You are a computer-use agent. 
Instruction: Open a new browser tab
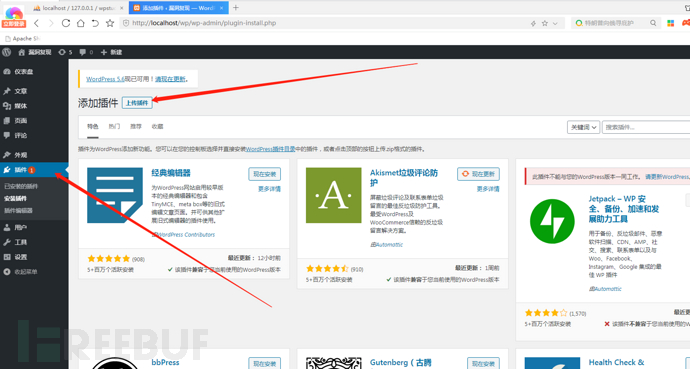click(x=236, y=7)
